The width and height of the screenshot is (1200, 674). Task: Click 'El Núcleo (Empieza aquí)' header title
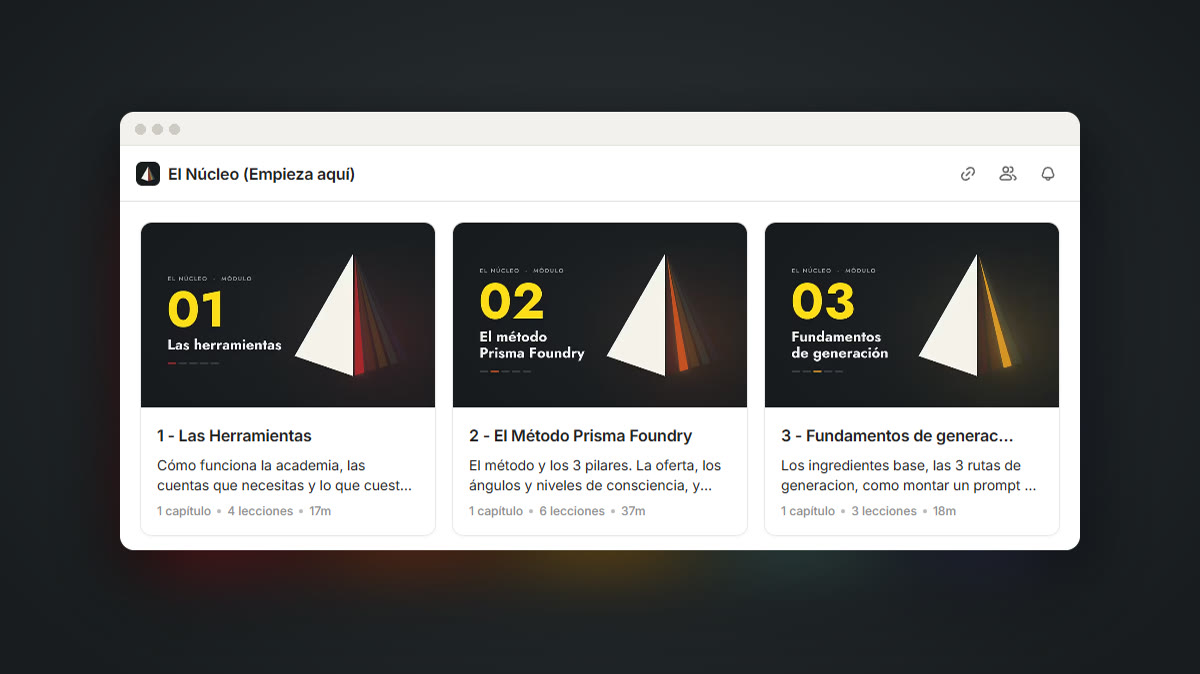pos(261,174)
